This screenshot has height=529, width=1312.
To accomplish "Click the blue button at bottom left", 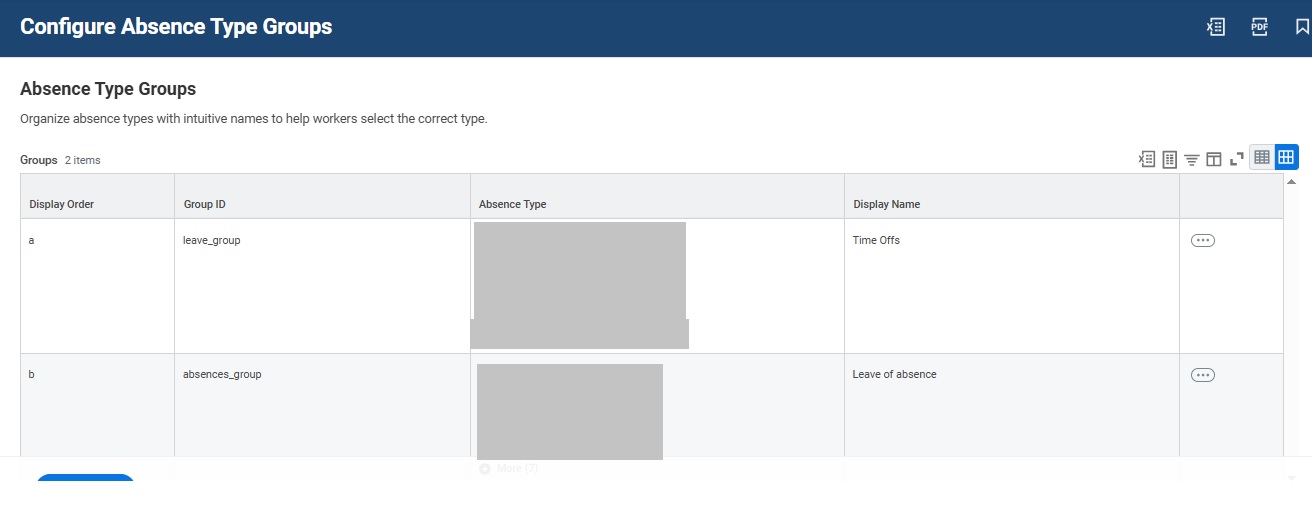I will coord(85,478).
